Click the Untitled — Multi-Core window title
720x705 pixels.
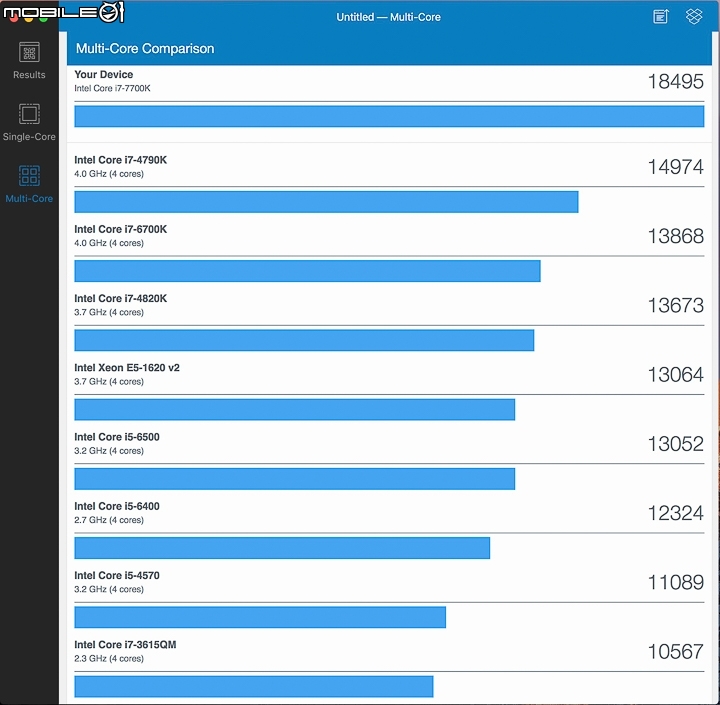[x=388, y=17]
